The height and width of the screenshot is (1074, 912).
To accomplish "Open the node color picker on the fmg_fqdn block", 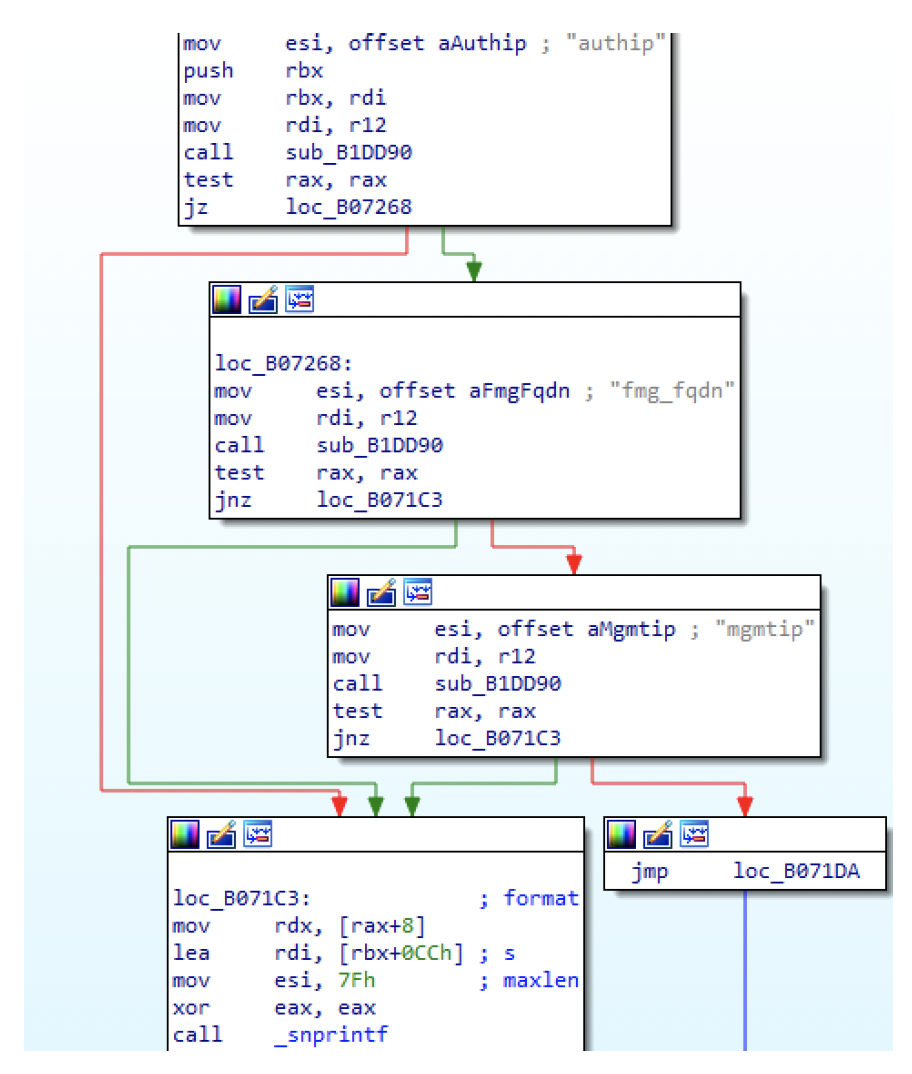I will coord(227,300).
